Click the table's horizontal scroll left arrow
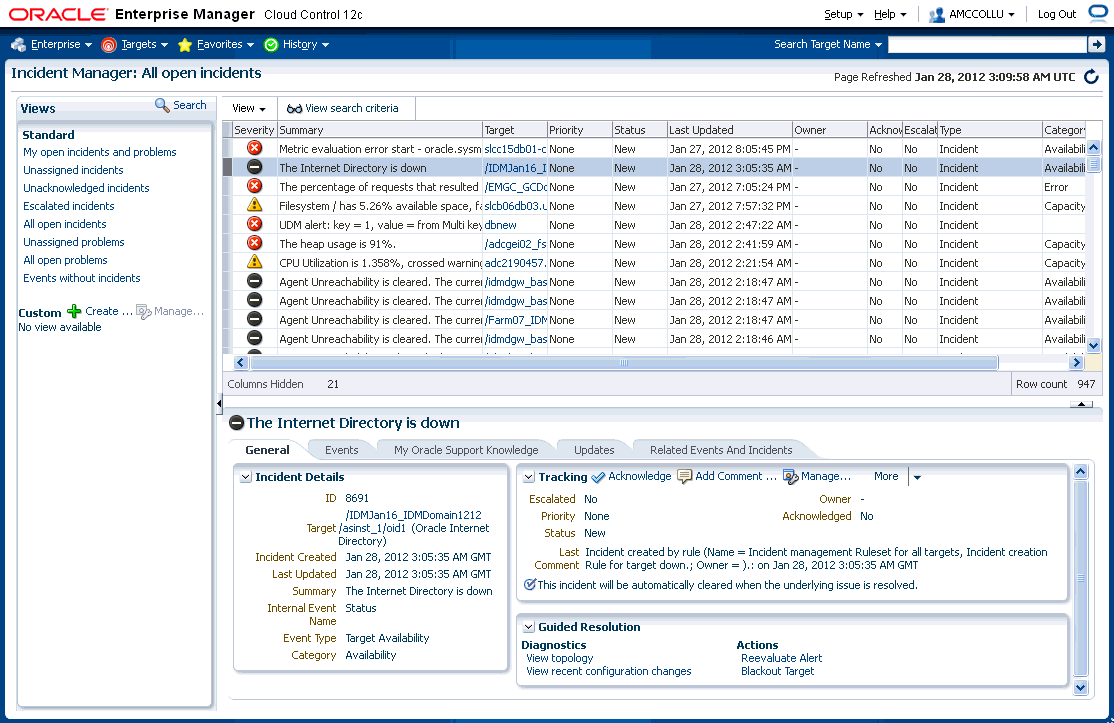The height and width of the screenshot is (723, 1114). click(x=241, y=363)
